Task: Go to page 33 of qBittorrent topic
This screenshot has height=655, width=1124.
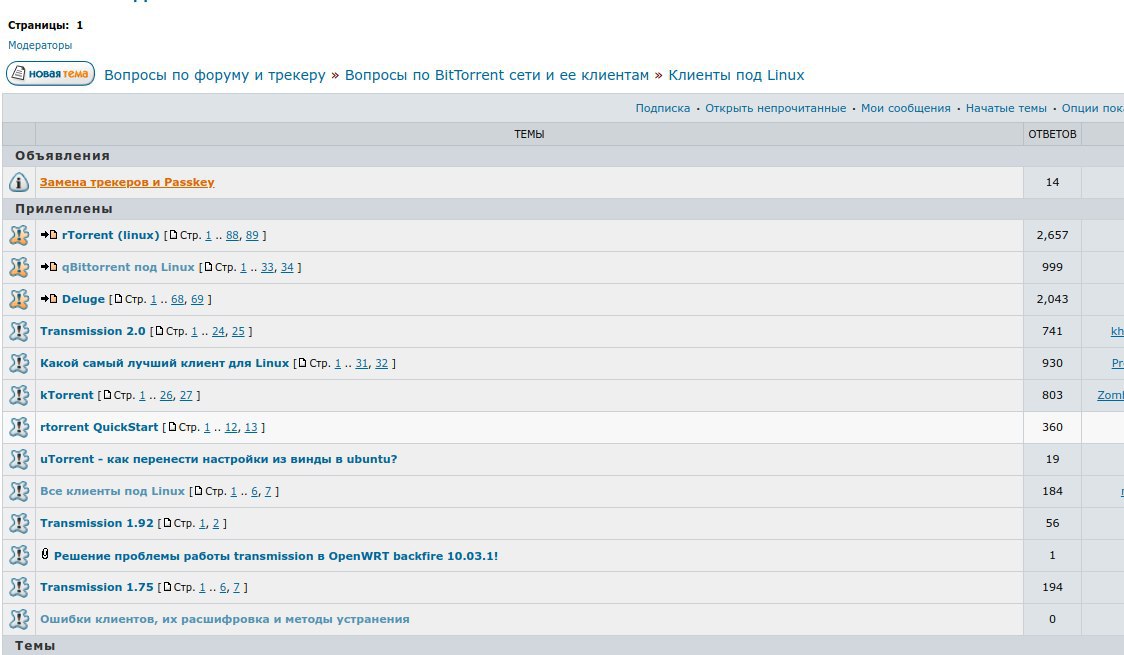Action: coord(267,267)
